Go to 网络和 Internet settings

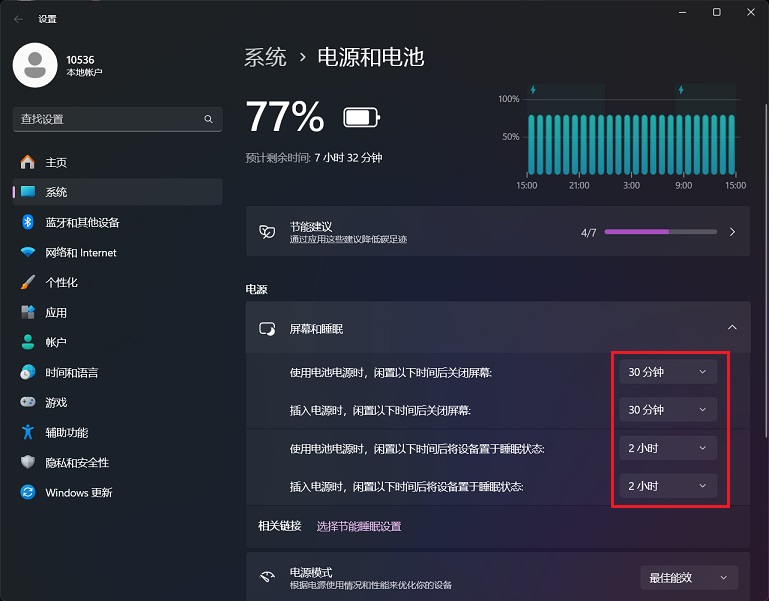click(118, 252)
